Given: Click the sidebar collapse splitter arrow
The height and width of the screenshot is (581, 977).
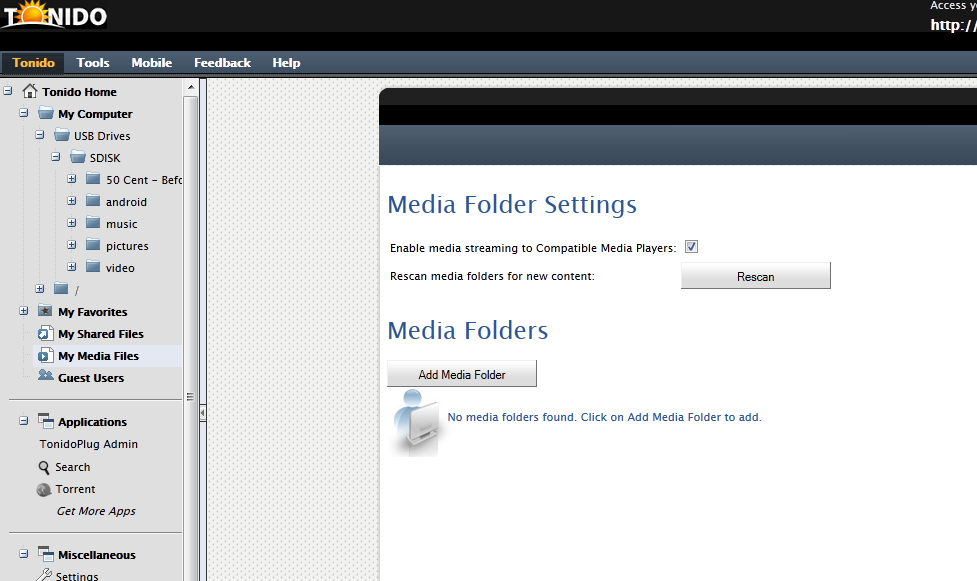Looking at the screenshot, I should coord(203,412).
